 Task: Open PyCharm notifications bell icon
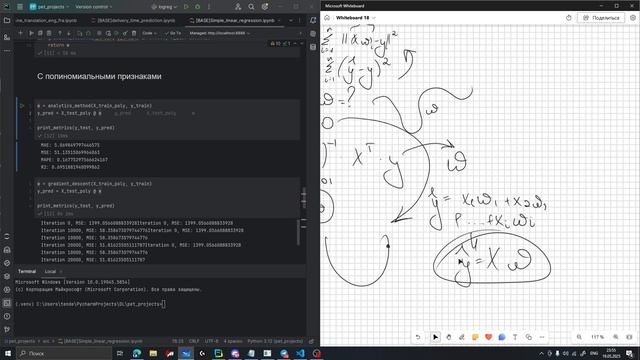point(313,20)
